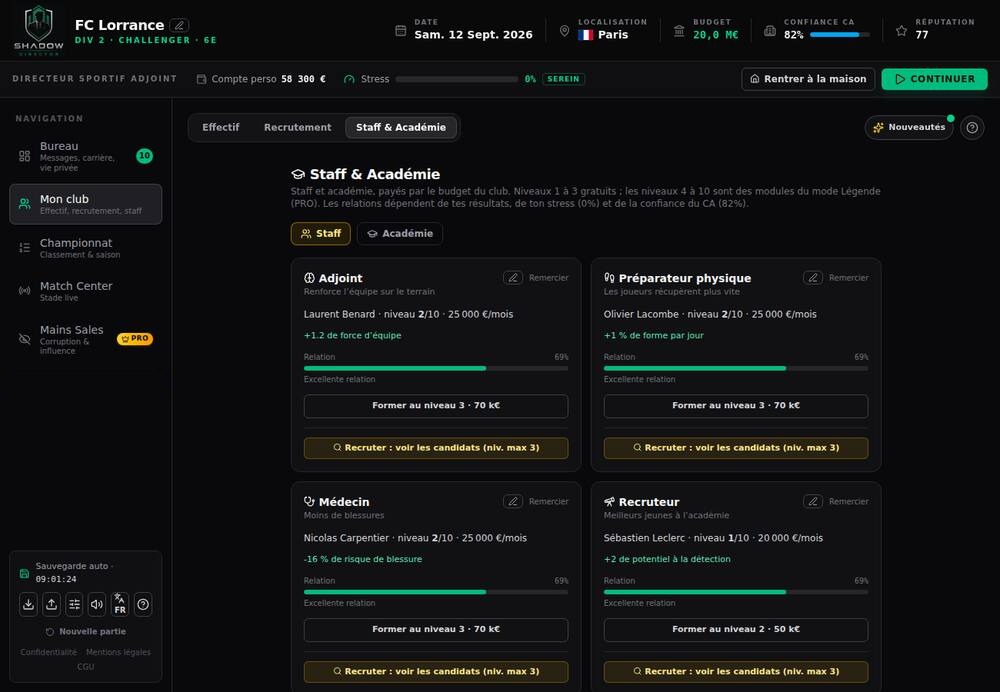Click the Shadow Director club logo
Image resolution: width=1000 pixels, height=692 pixels.
39,30
